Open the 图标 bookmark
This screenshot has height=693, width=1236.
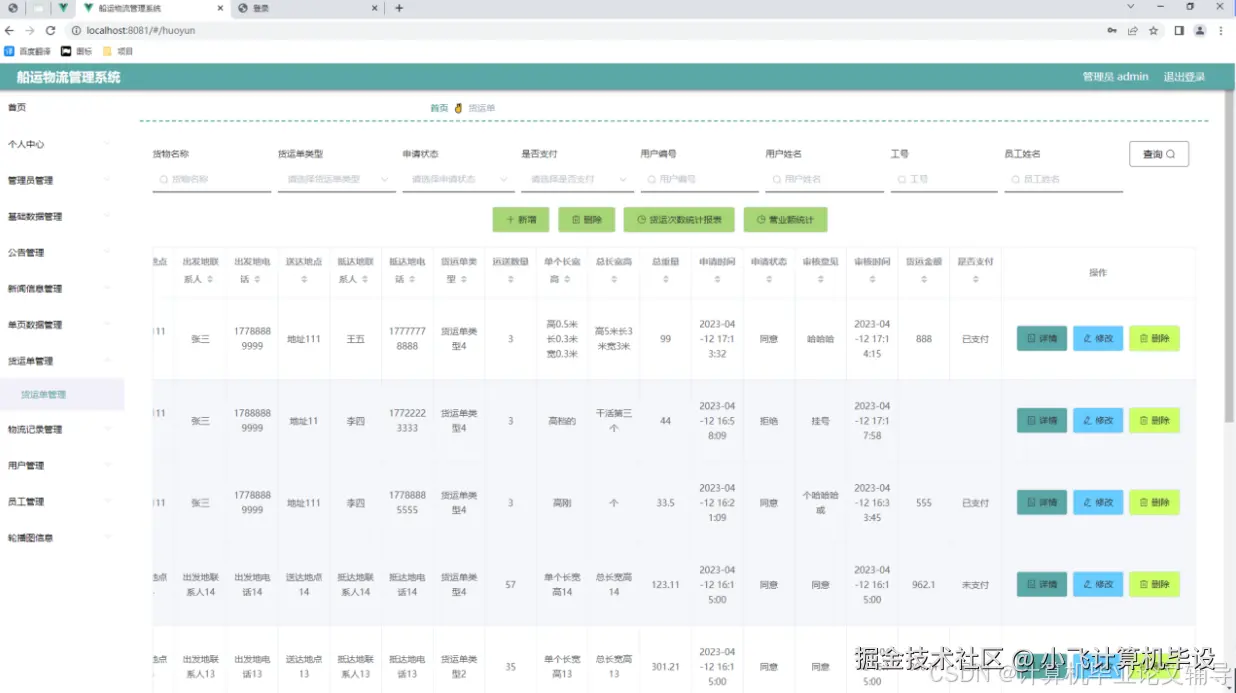(x=78, y=51)
